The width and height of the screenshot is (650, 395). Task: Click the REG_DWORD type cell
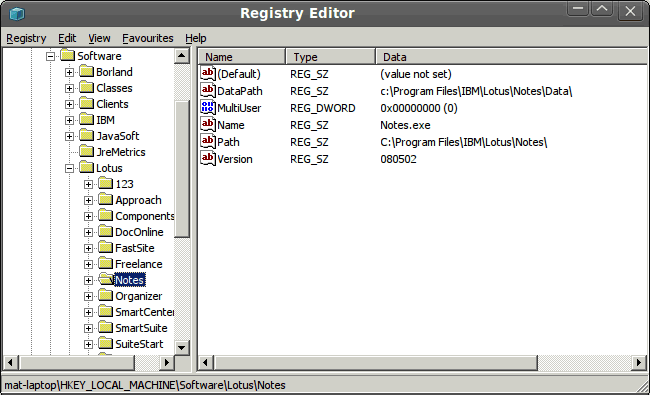coord(323,108)
